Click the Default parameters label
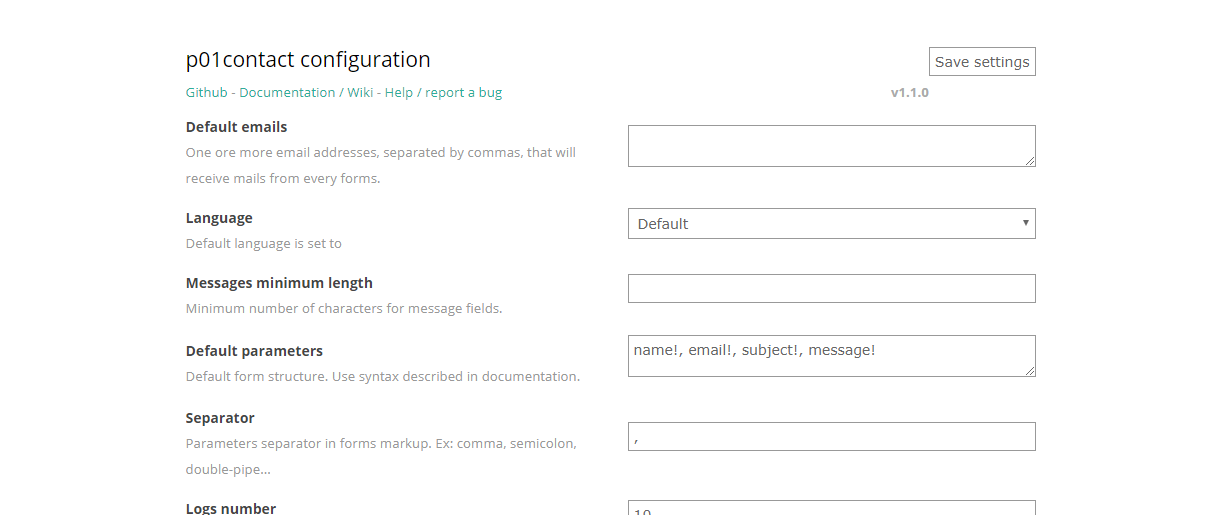This screenshot has width=1213, height=515. click(x=254, y=351)
